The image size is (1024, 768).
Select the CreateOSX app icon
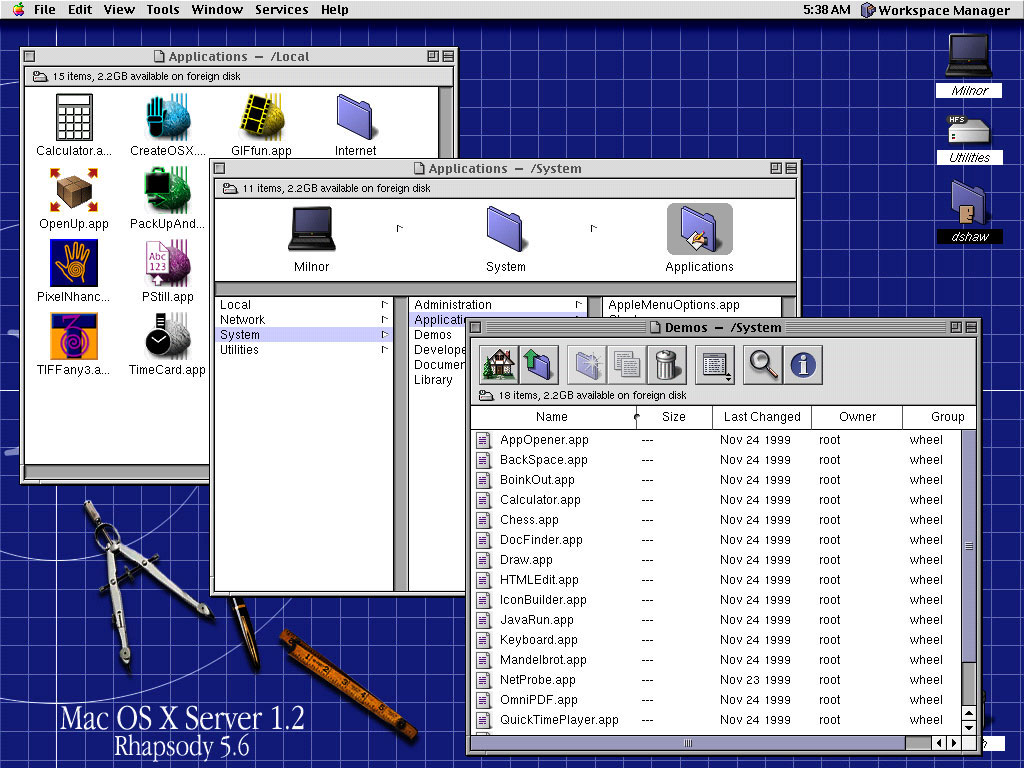[x=168, y=118]
